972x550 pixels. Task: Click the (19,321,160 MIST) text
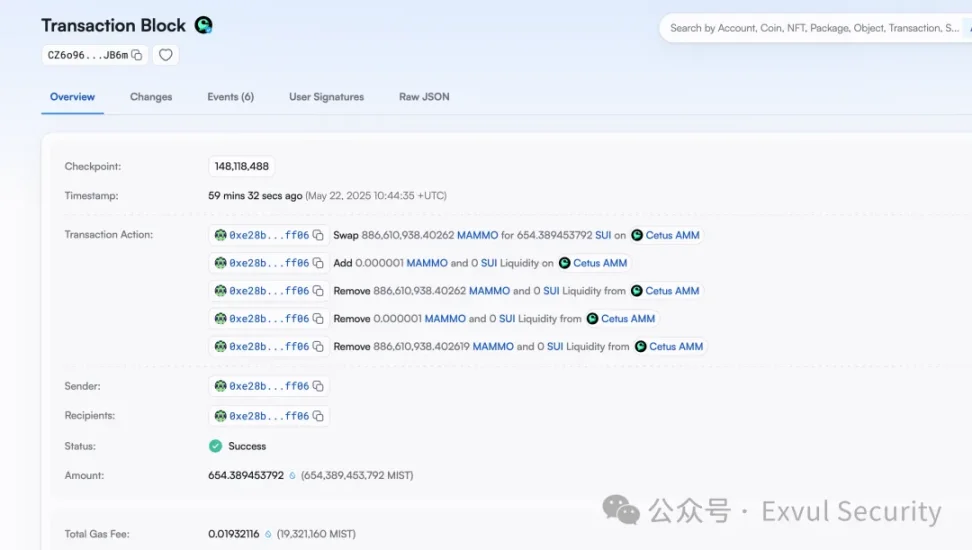tap(316, 534)
